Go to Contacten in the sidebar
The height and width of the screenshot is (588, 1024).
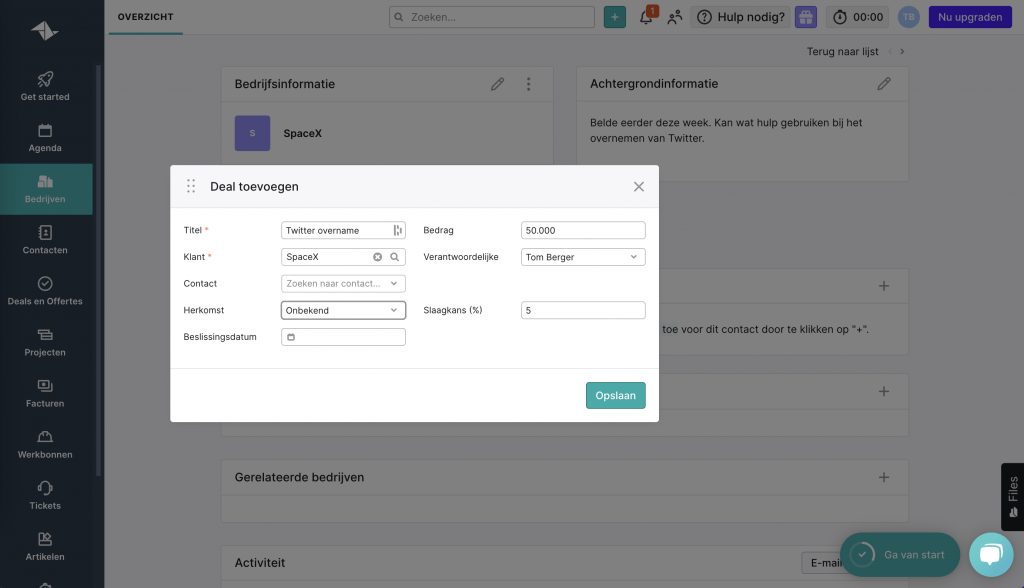[x=45, y=240]
